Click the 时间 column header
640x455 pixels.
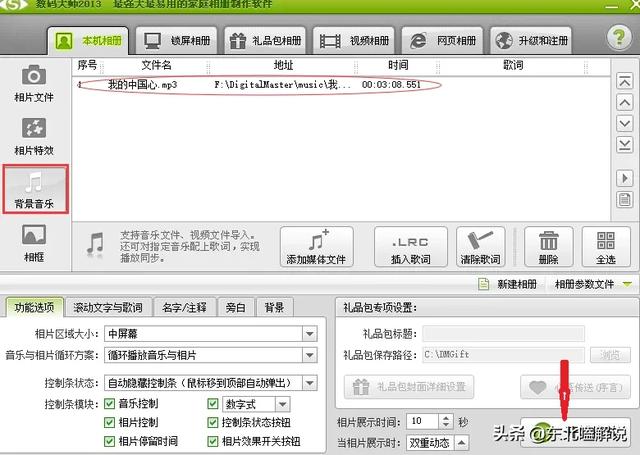point(398,65)
